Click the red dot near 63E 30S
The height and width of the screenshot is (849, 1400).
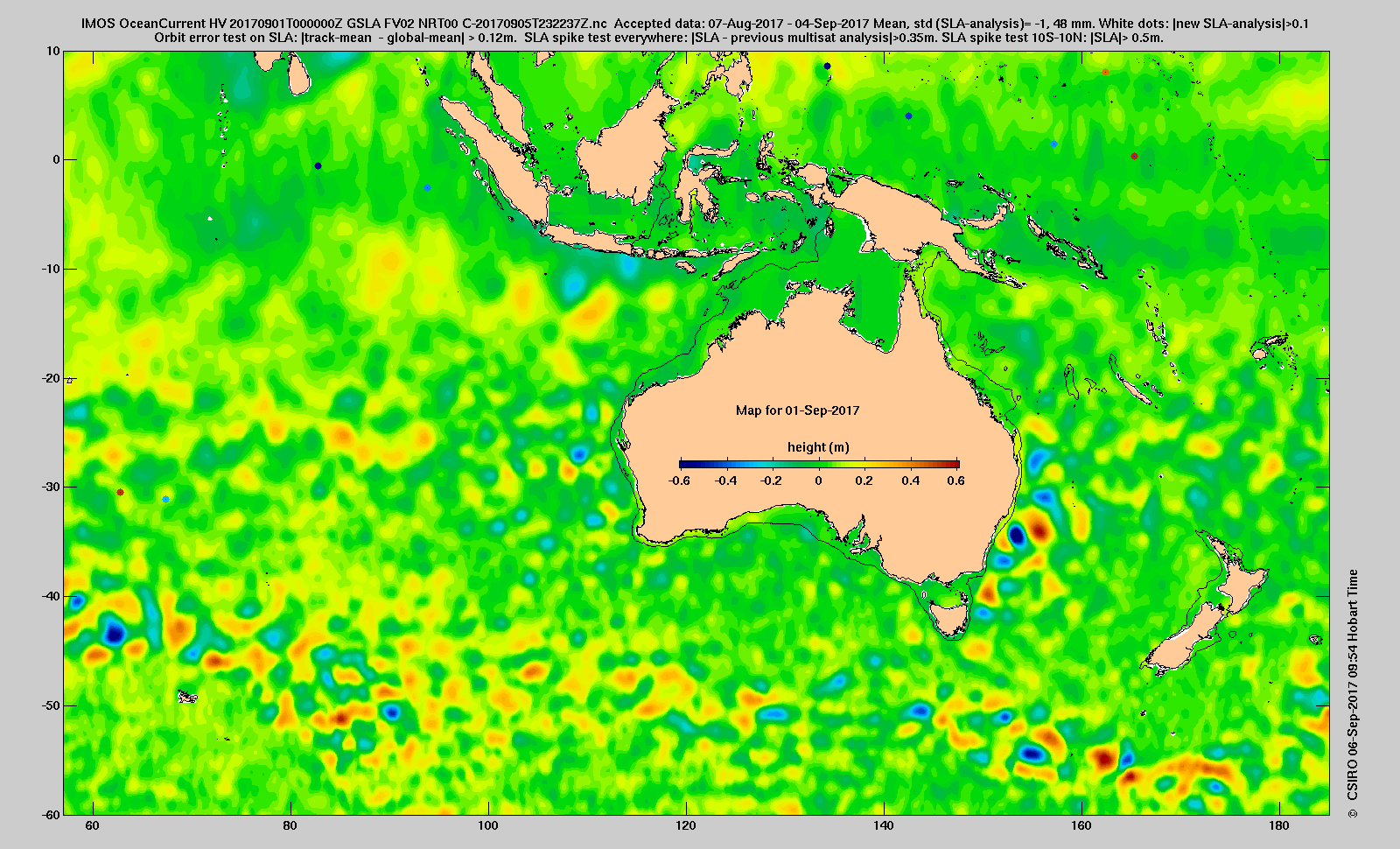(x=120, y=493)
